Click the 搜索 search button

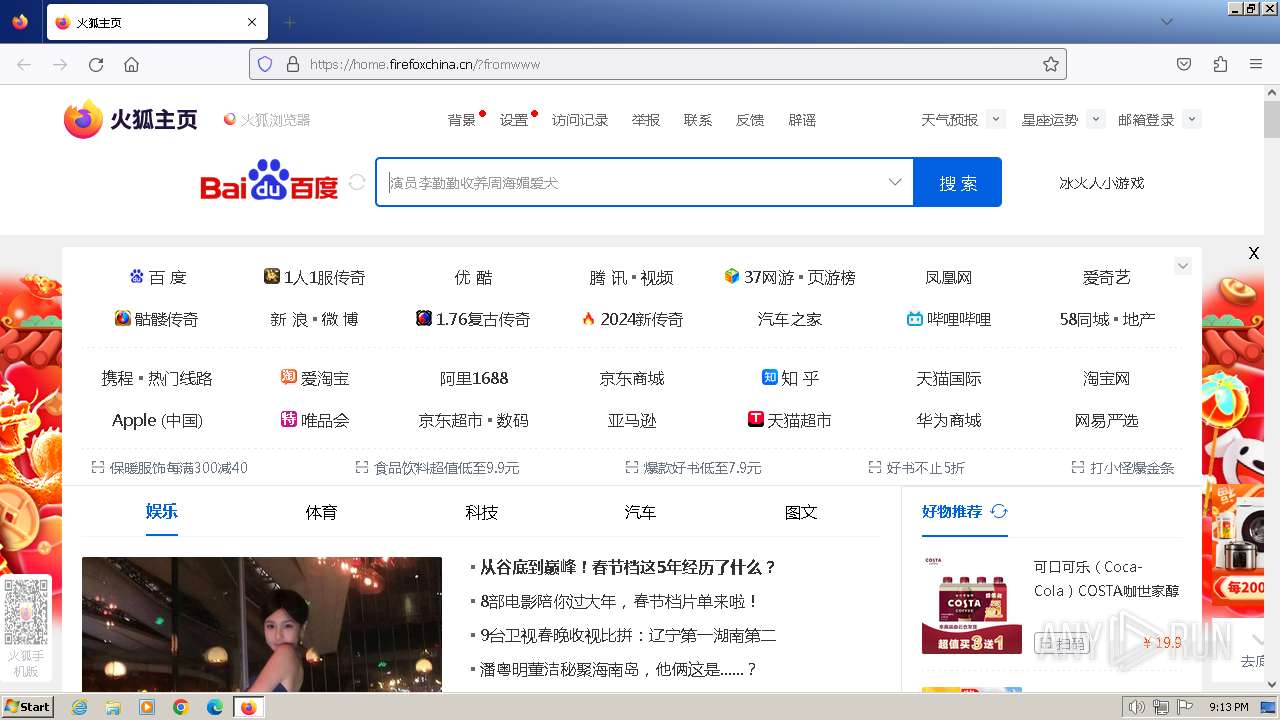[x=958, y=182]
